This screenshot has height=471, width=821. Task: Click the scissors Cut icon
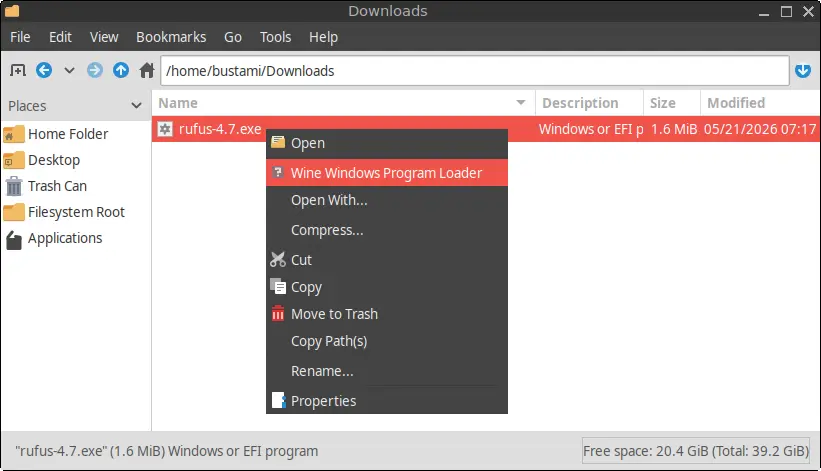(278, 259)
